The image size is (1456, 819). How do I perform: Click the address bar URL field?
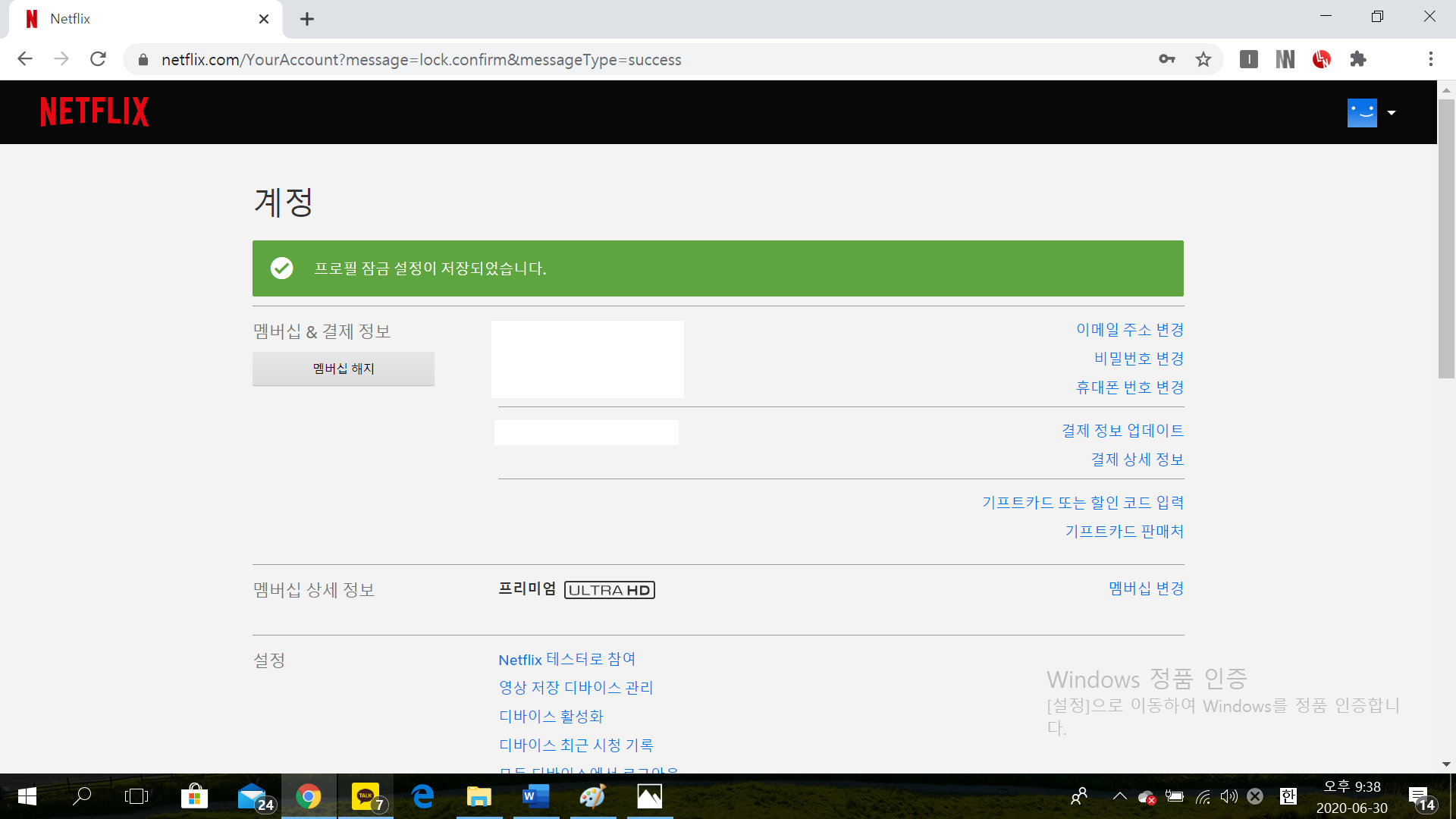pos(531,60)
